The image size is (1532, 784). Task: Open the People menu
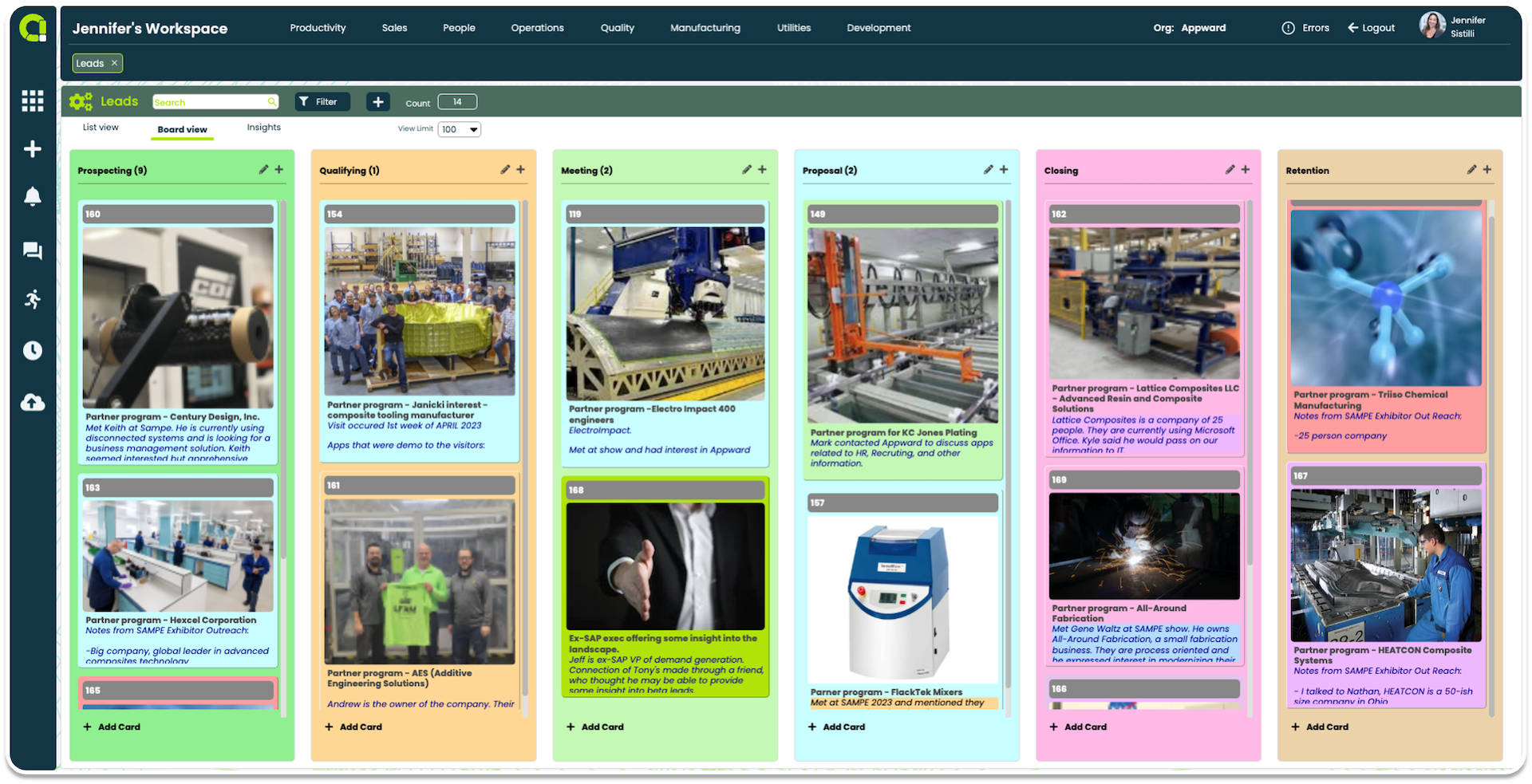(459, 28)
